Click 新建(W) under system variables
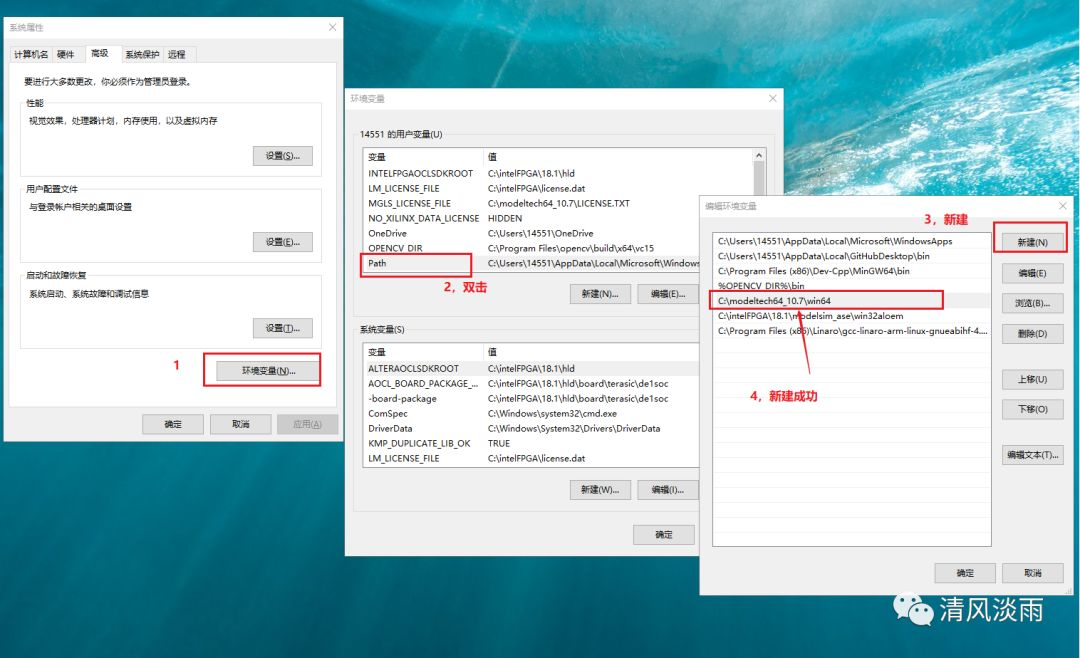 coord(601,489)
